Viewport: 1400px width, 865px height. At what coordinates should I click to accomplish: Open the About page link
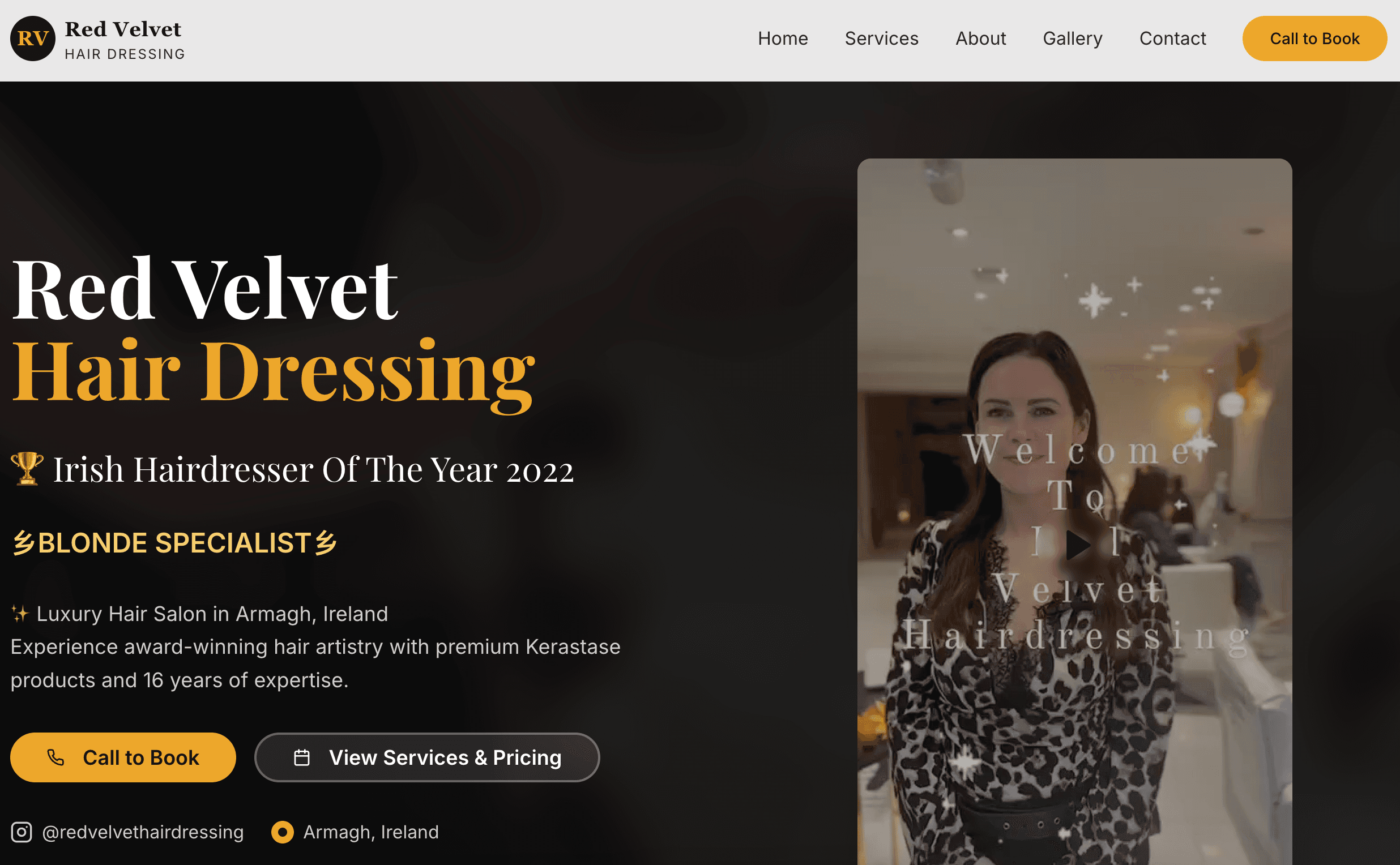point(980,38)
